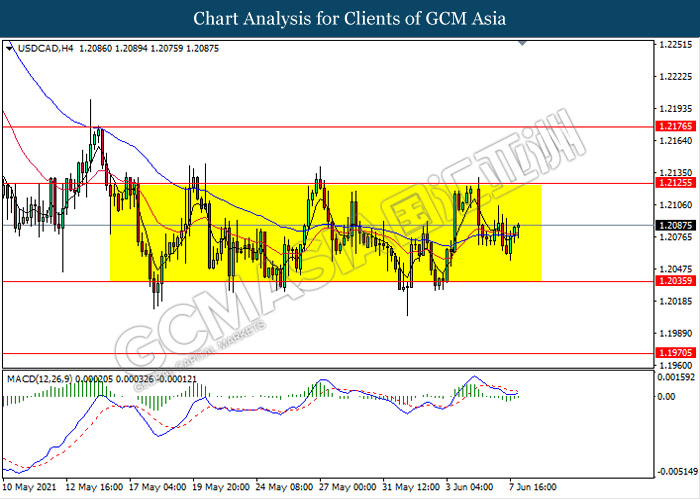Select the MACD(12,26,9) indicator label

point(40,379)
